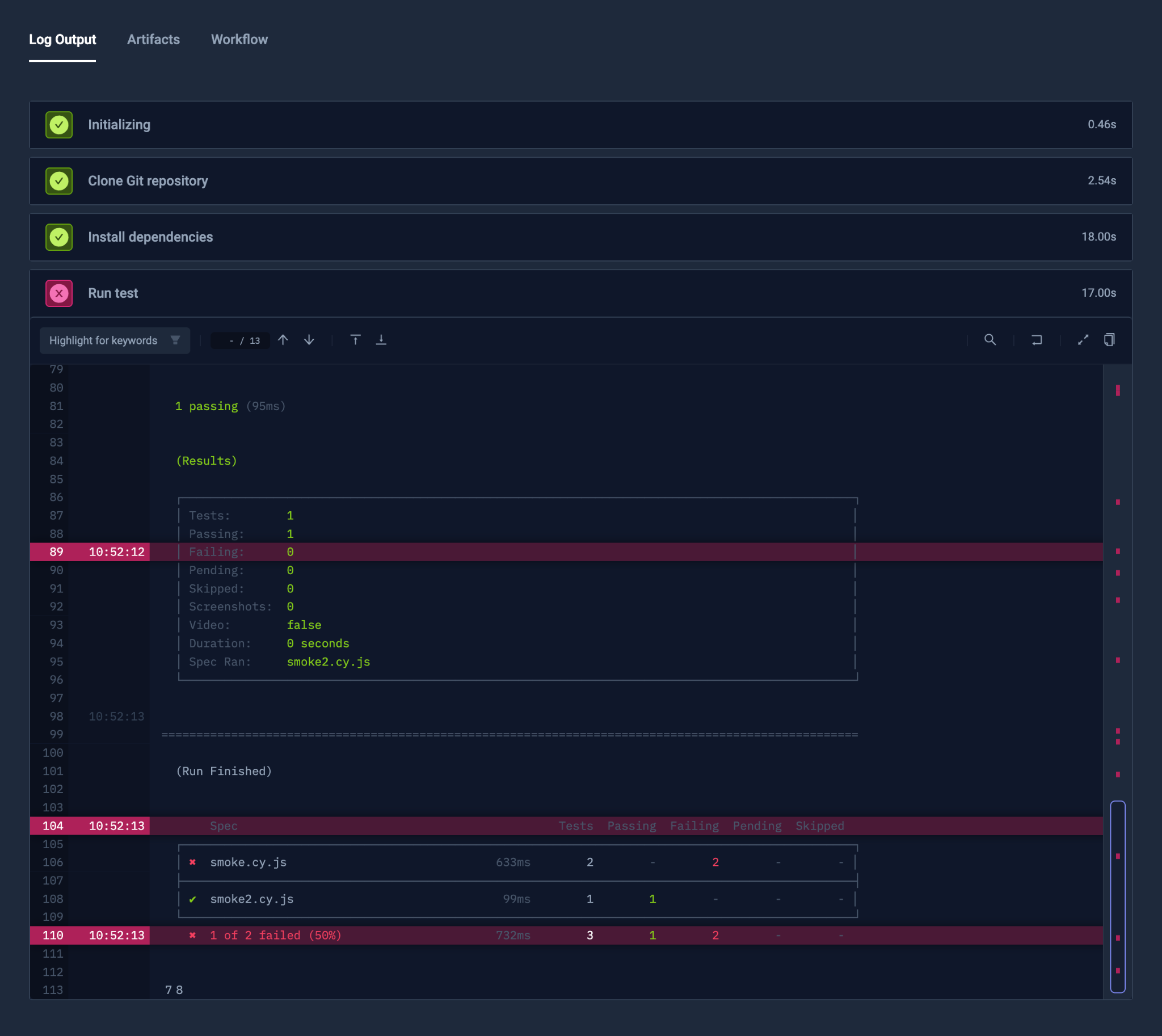1162x1036 pixels.
Task: Click the filter icon next to Highlight
Action: [x=175, y=340]
